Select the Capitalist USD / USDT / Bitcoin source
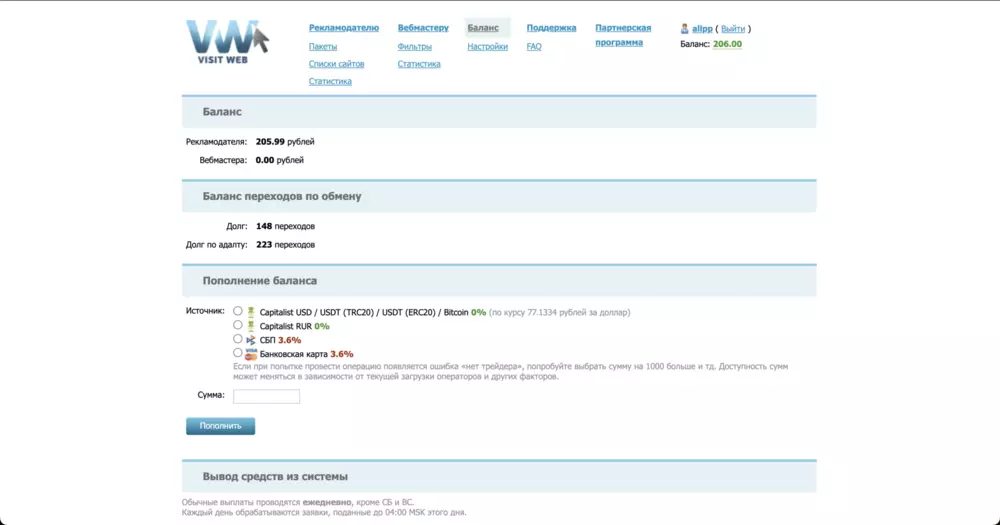 (x=237, y=311)
